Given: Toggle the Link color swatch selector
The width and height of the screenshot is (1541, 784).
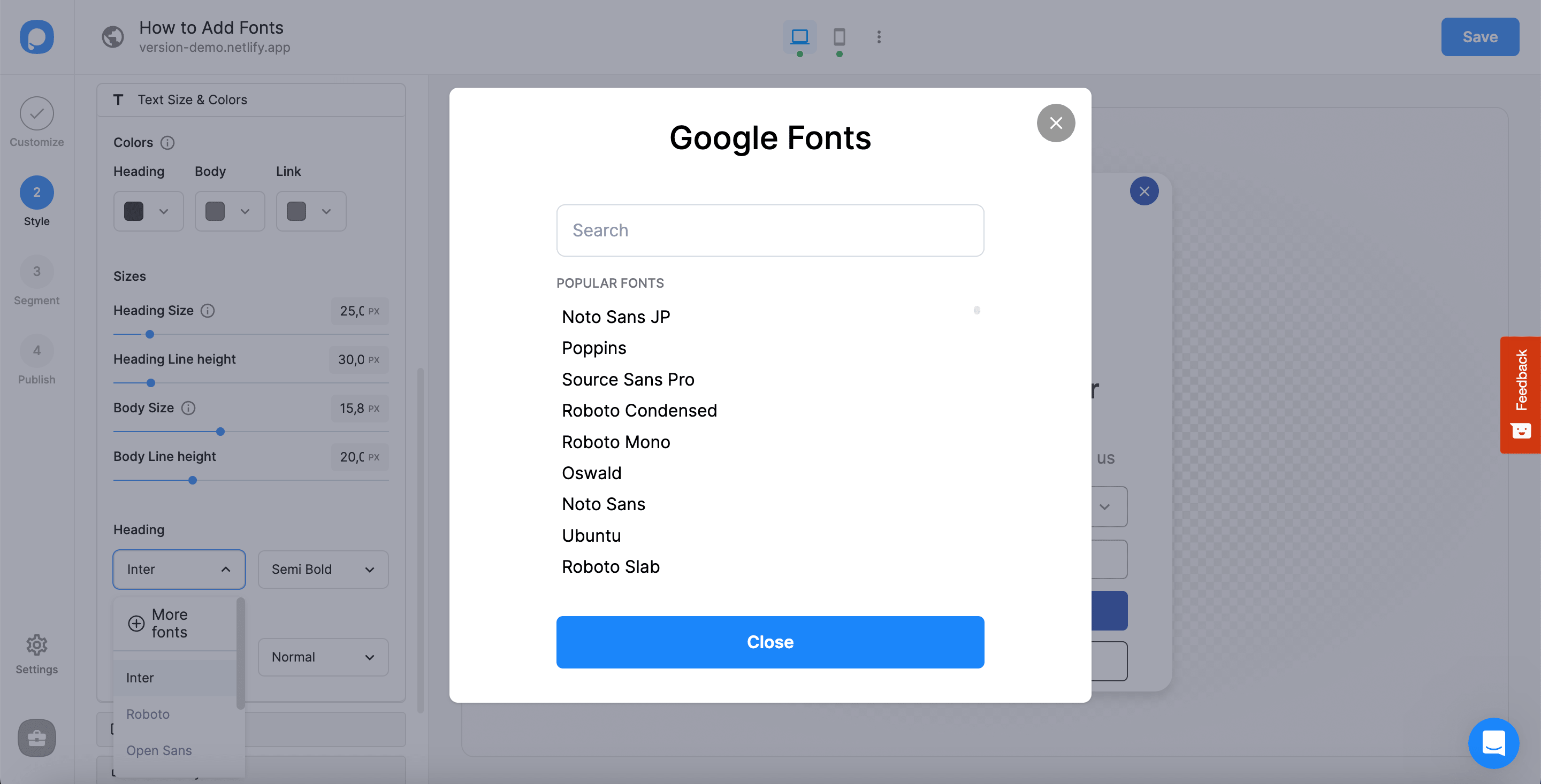Looking at the screenshot, I should (311, 211).
